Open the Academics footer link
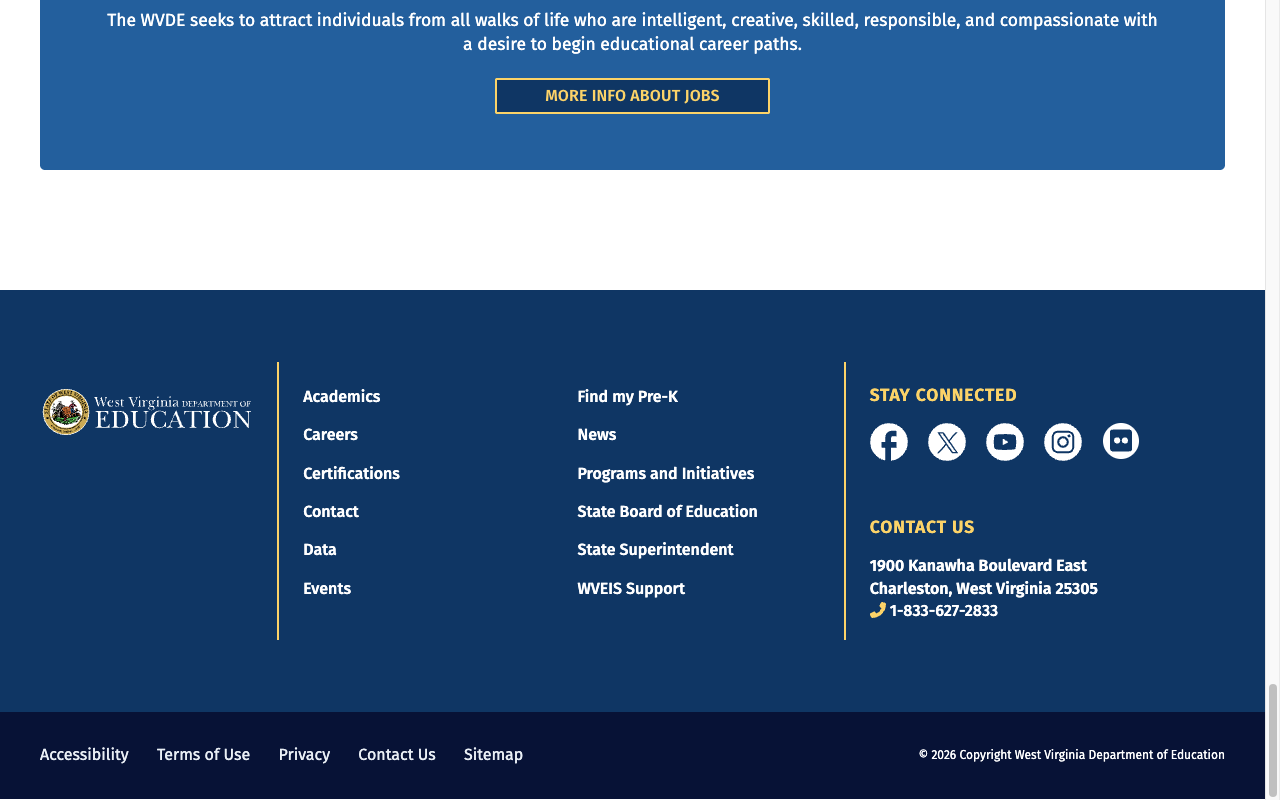The image size is (1280, 800). coord(342,397)
